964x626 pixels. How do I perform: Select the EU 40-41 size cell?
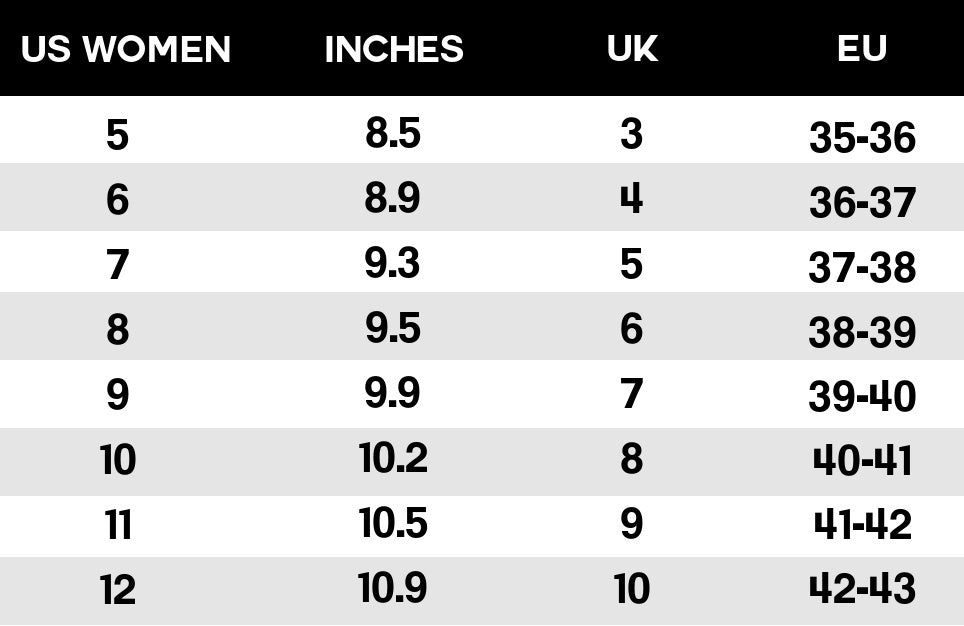click(x=862, y=461)
